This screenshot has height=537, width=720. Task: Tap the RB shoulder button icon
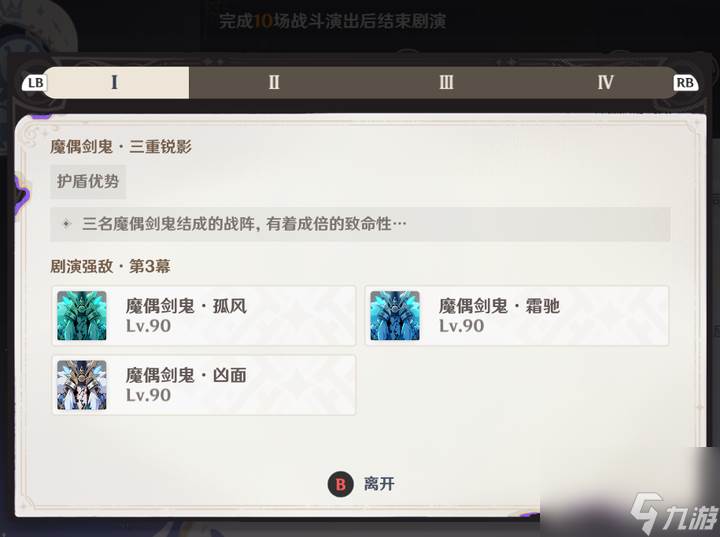(x=685, y=83)
